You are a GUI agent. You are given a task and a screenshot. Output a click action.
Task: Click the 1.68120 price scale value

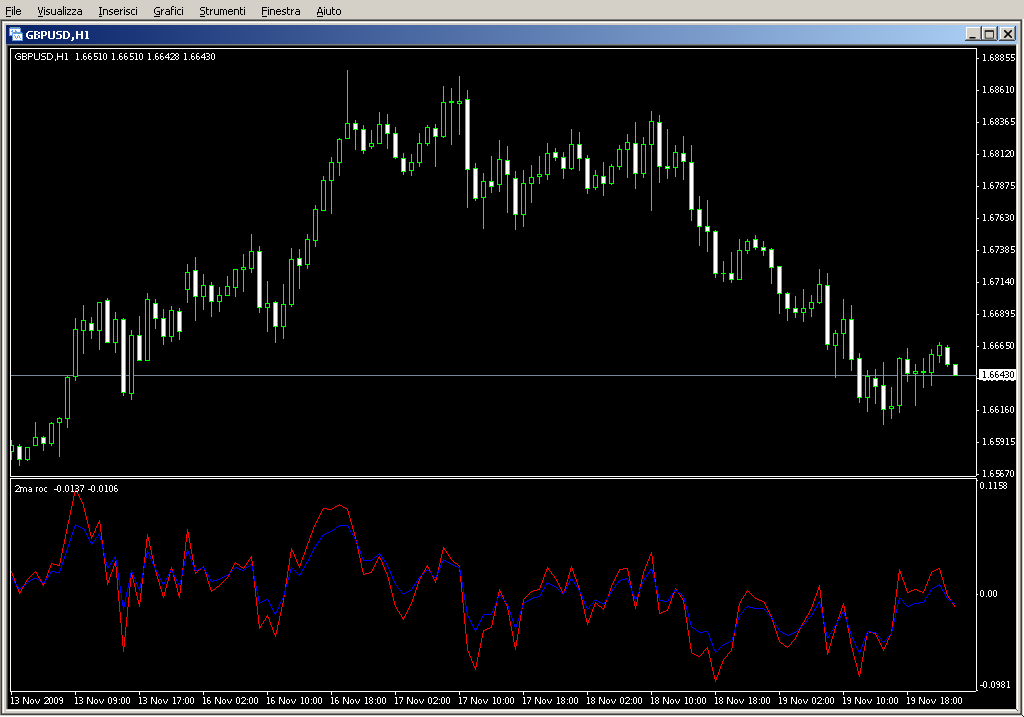pyautogui.click(x=999, y=153)
